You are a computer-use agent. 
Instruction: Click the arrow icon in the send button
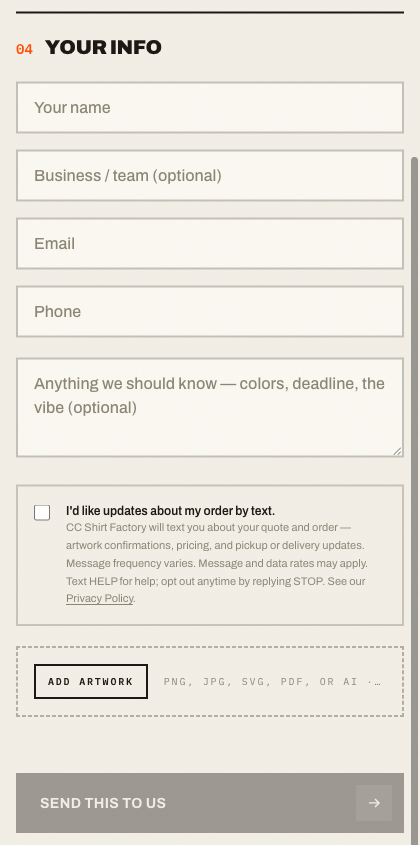374,803
